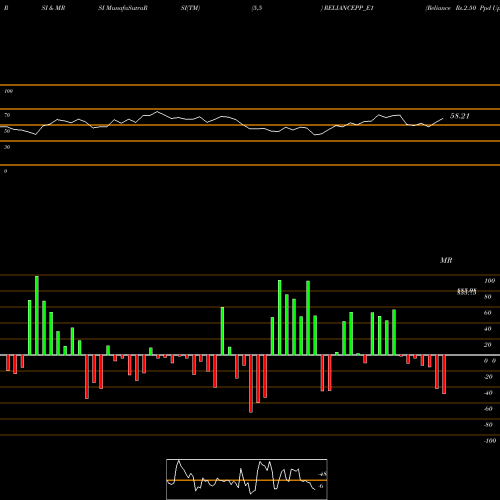Click the MR axis label 60

coord(488,313)
